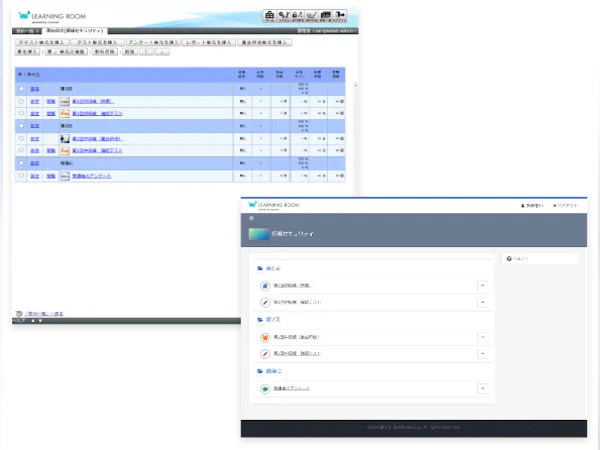
Task: Open options button for learner's 2nd session test
Action: pos(483,354)
